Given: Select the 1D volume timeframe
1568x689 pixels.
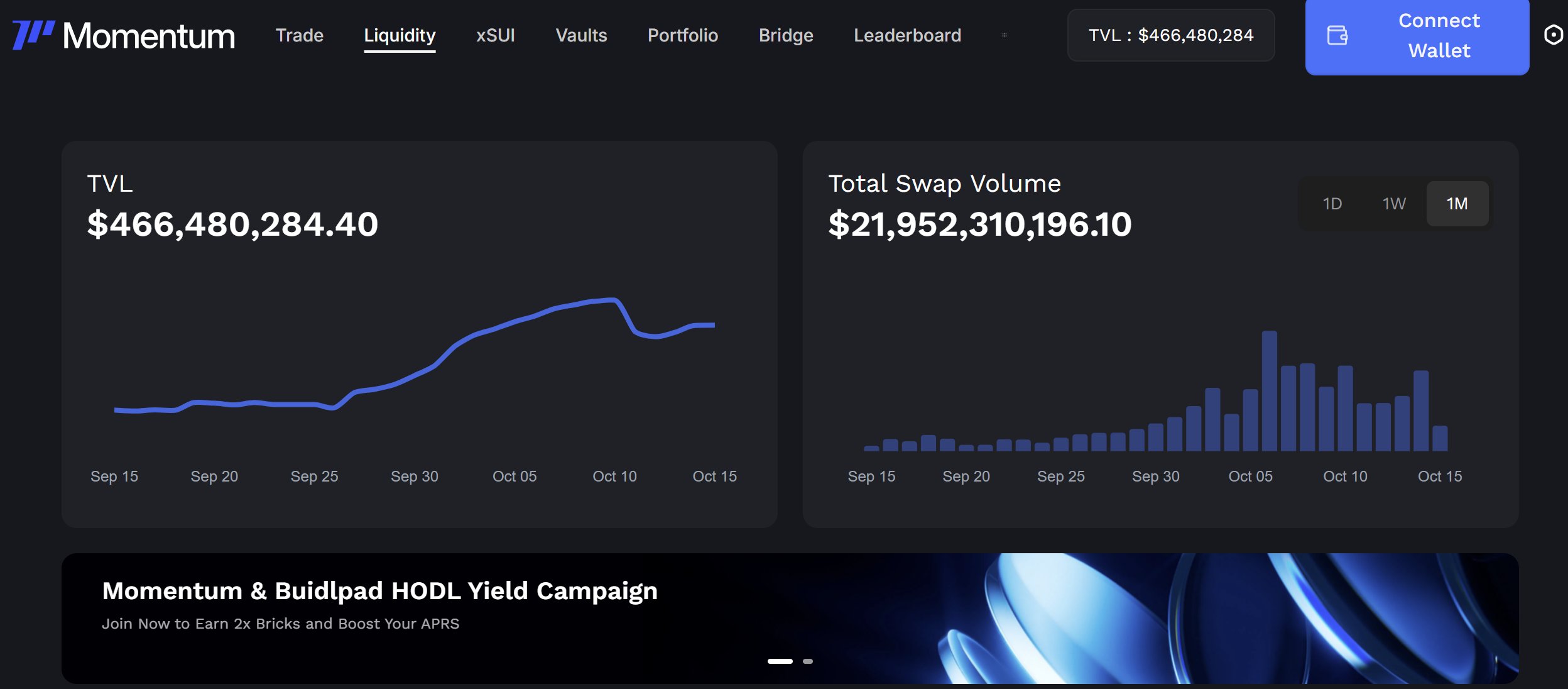Looking at the screenshot, I should (1332, 204).
